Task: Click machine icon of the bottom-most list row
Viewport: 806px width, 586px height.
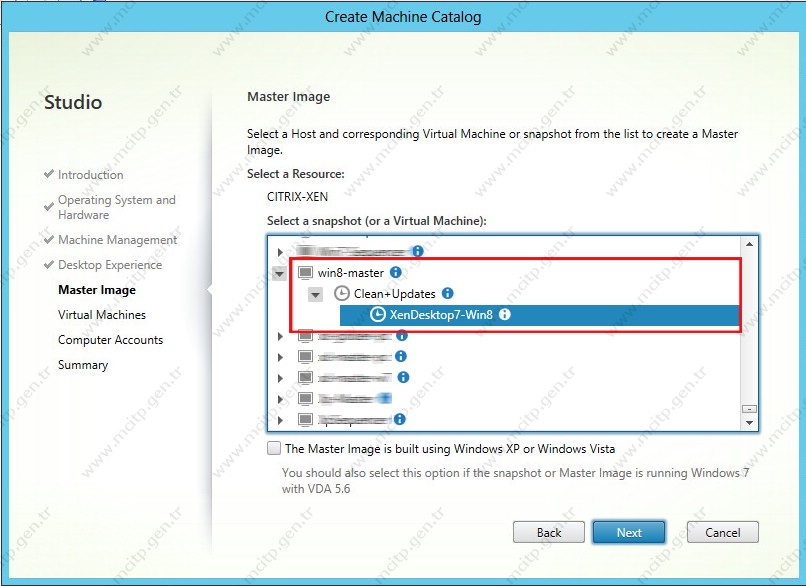Action: click(305, 419)
